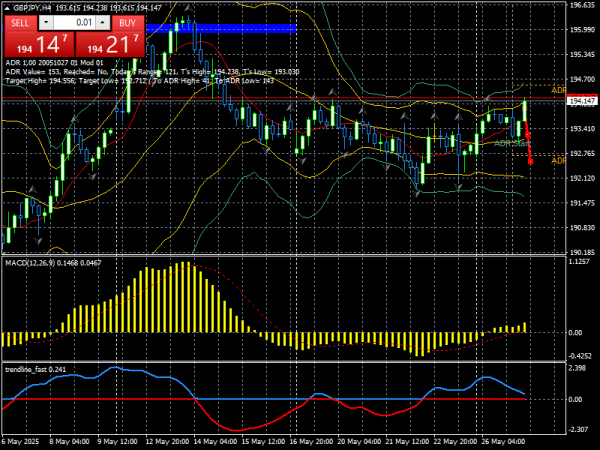Collapse the one-click trading panel triangle
600x450 pixels.
pyautogui.click(x=7, y=8)
